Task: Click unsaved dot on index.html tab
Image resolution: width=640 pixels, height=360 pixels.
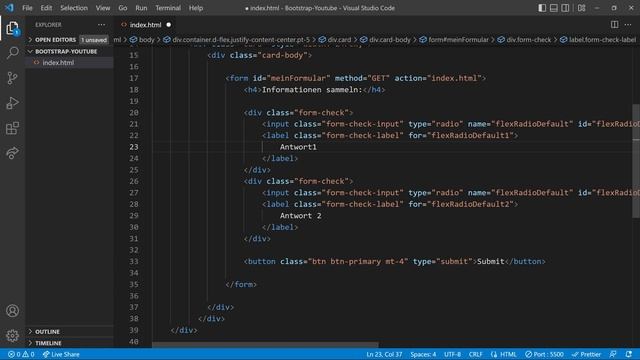Action: point(169,25)
